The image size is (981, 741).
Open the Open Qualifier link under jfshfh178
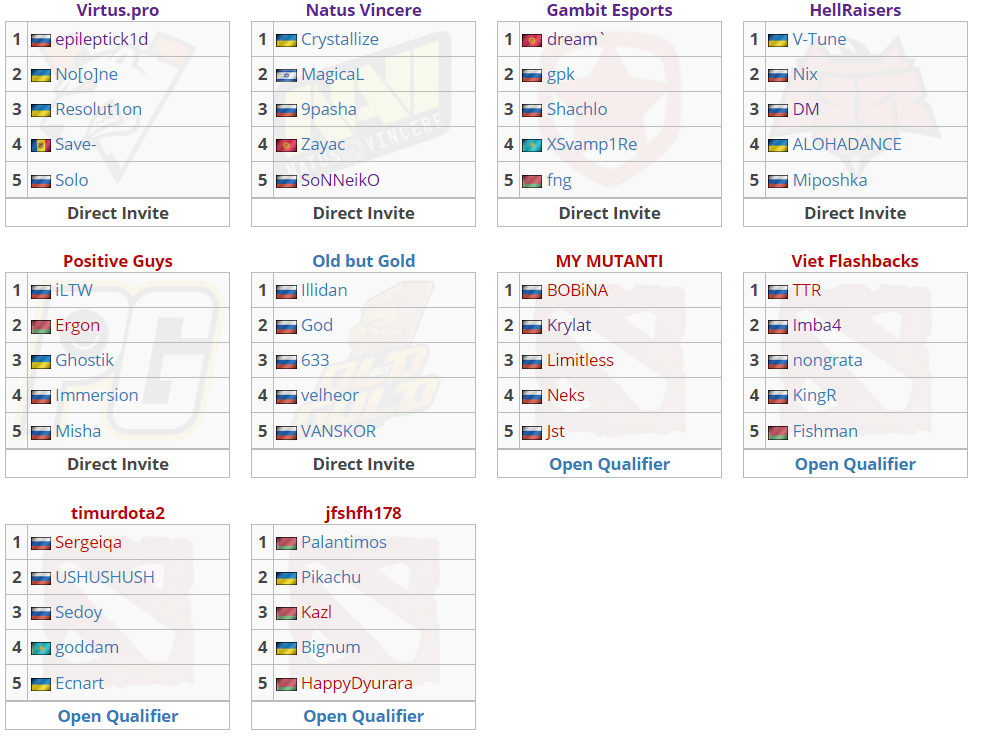click(363, 716)
